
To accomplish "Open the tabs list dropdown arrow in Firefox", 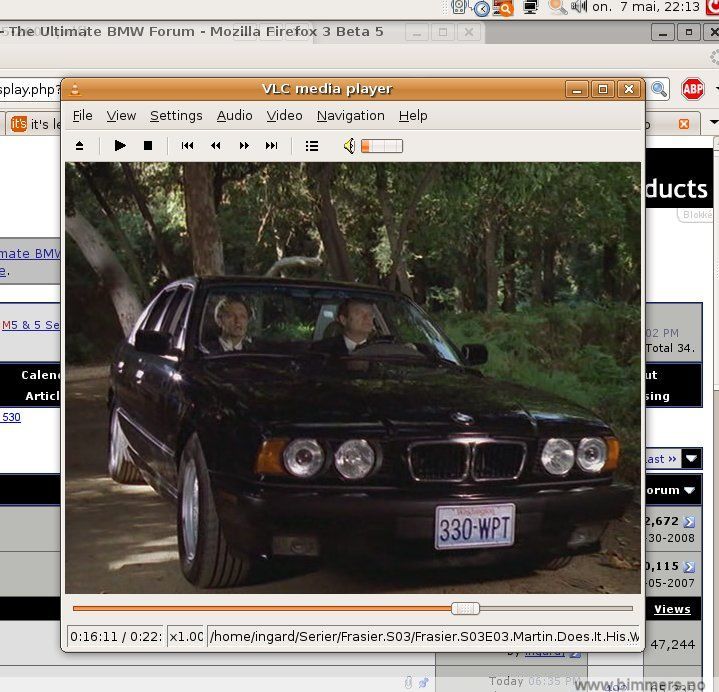I will [x=714, y=122].
